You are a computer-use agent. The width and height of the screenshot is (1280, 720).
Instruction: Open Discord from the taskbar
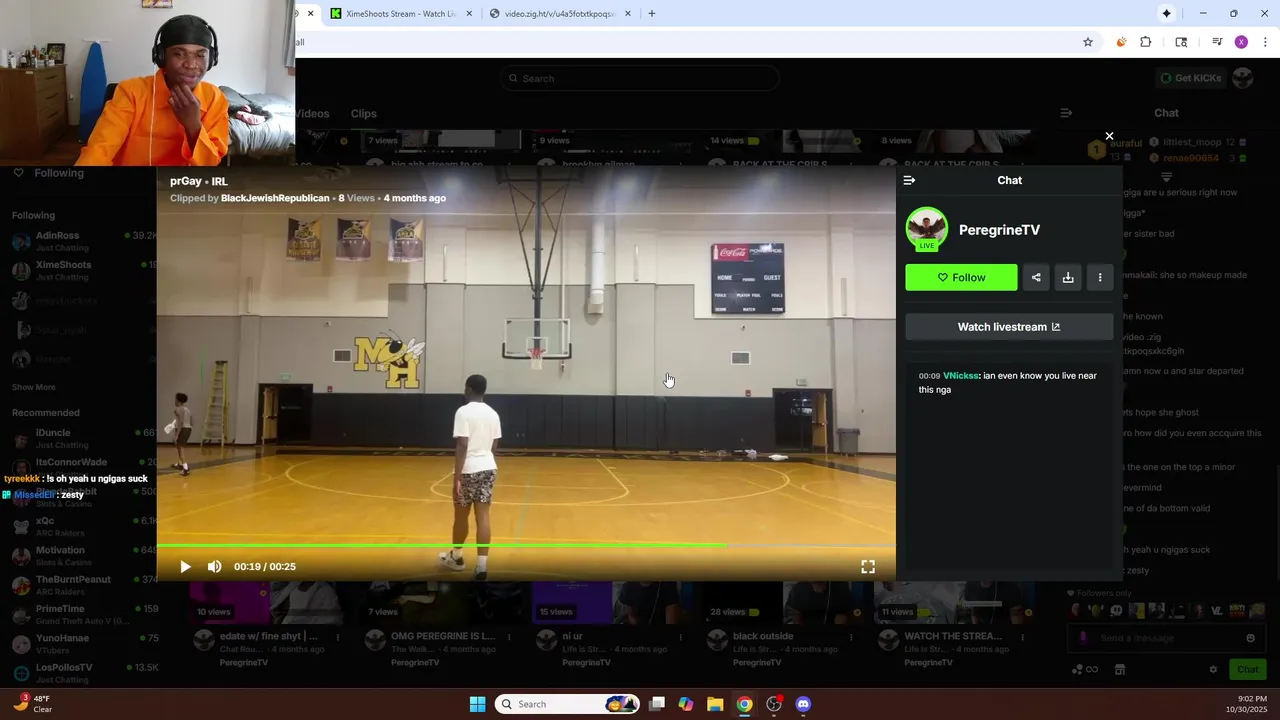[803, 704]
